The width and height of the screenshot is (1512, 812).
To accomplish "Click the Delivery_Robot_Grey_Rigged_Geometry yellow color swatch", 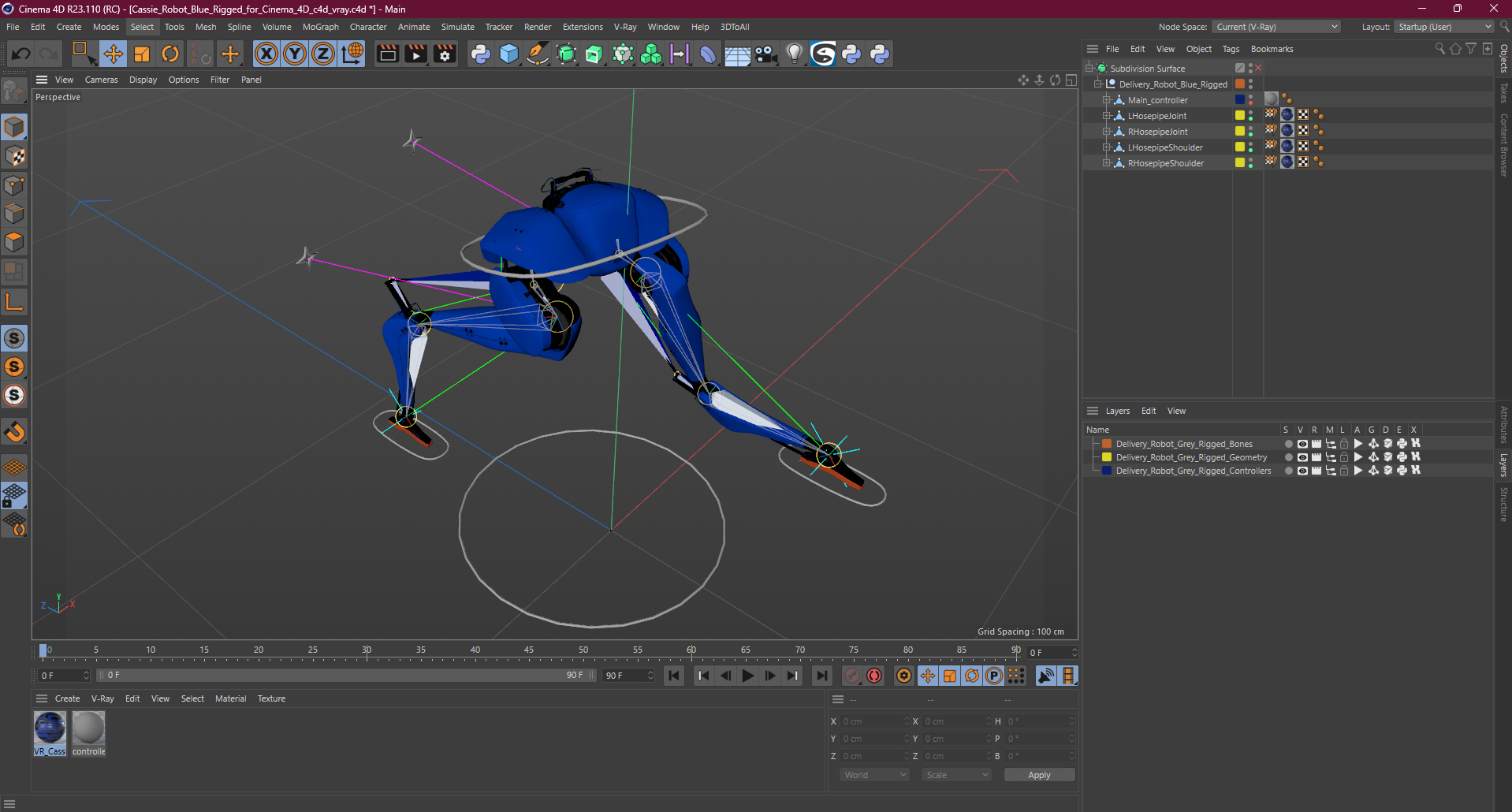I will pos(1106,457).
